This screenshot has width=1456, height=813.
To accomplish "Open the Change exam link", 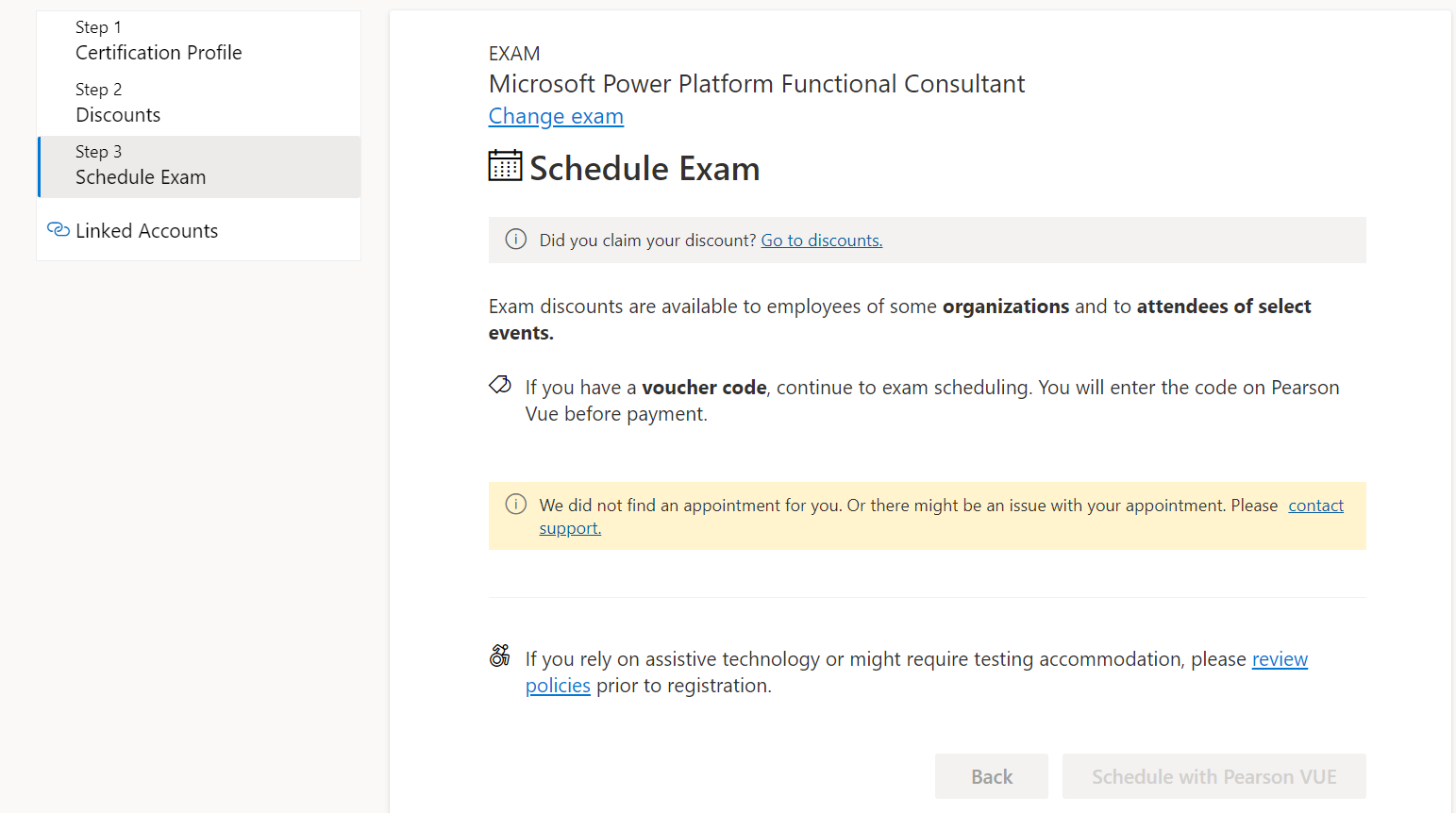I will pos(556,116).
